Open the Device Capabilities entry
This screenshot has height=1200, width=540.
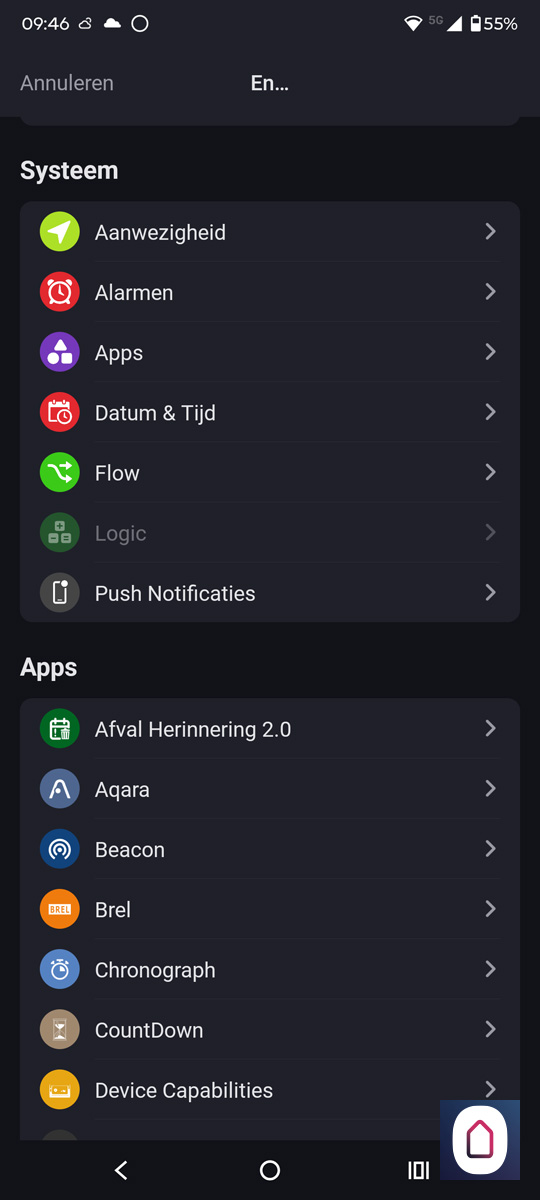pyautogui.click(x=270, y=1090)
